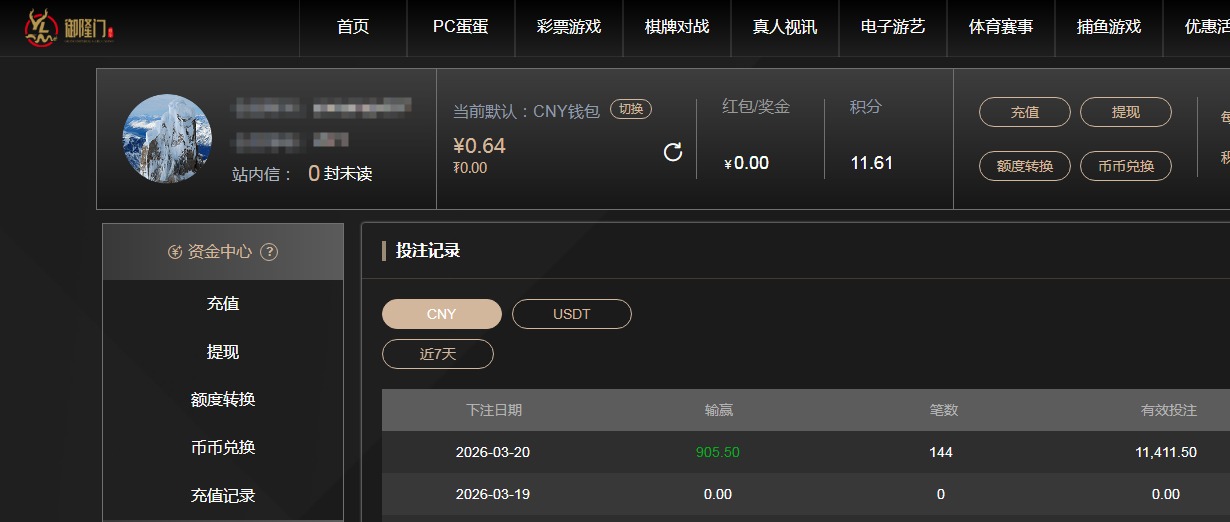
Task: Click the ¥0.64 wallet balance
Action: click(480, 146)
